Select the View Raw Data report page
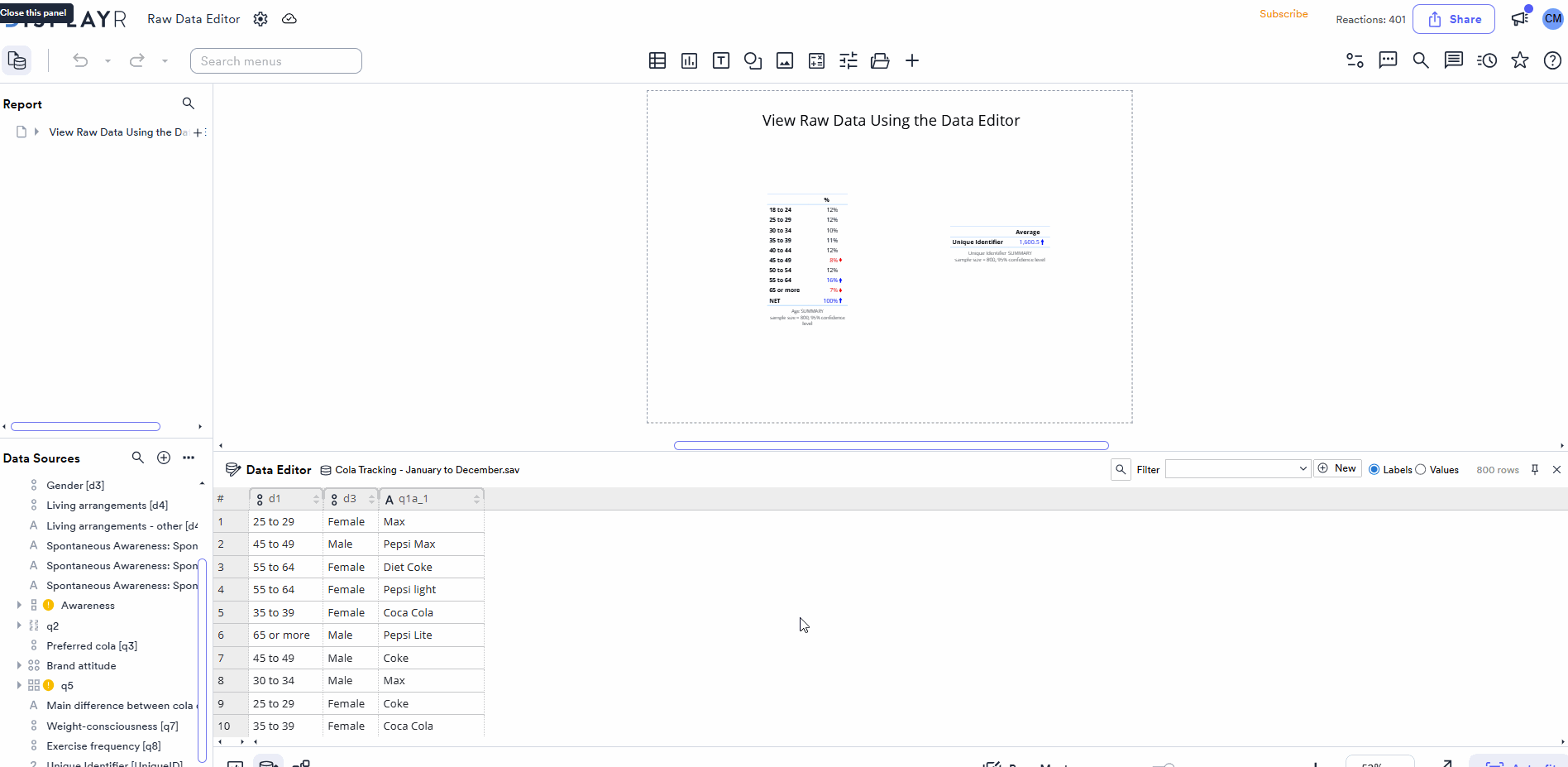Viewport: 1568px width, 767px height. click(116, 132)
